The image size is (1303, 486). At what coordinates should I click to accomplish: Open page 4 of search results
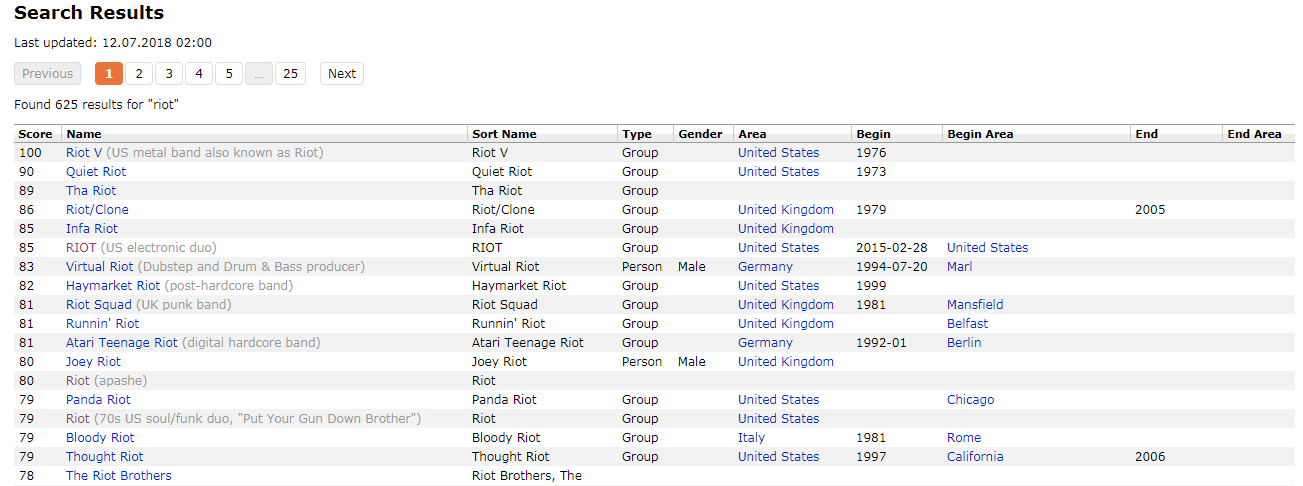click(199, 73)
